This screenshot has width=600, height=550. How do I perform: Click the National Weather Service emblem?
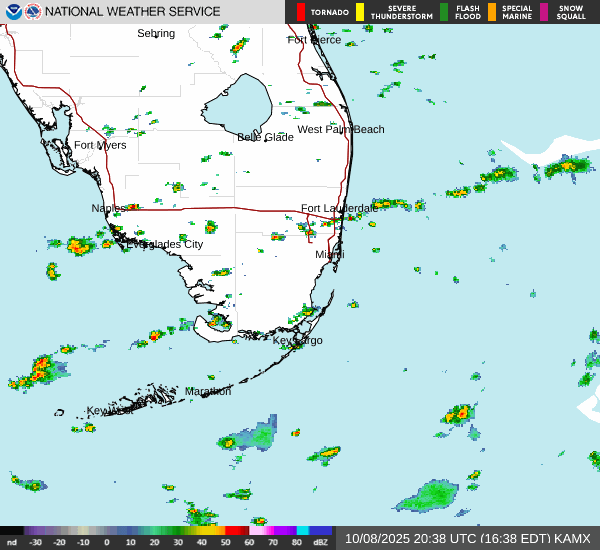coord(33,12)
